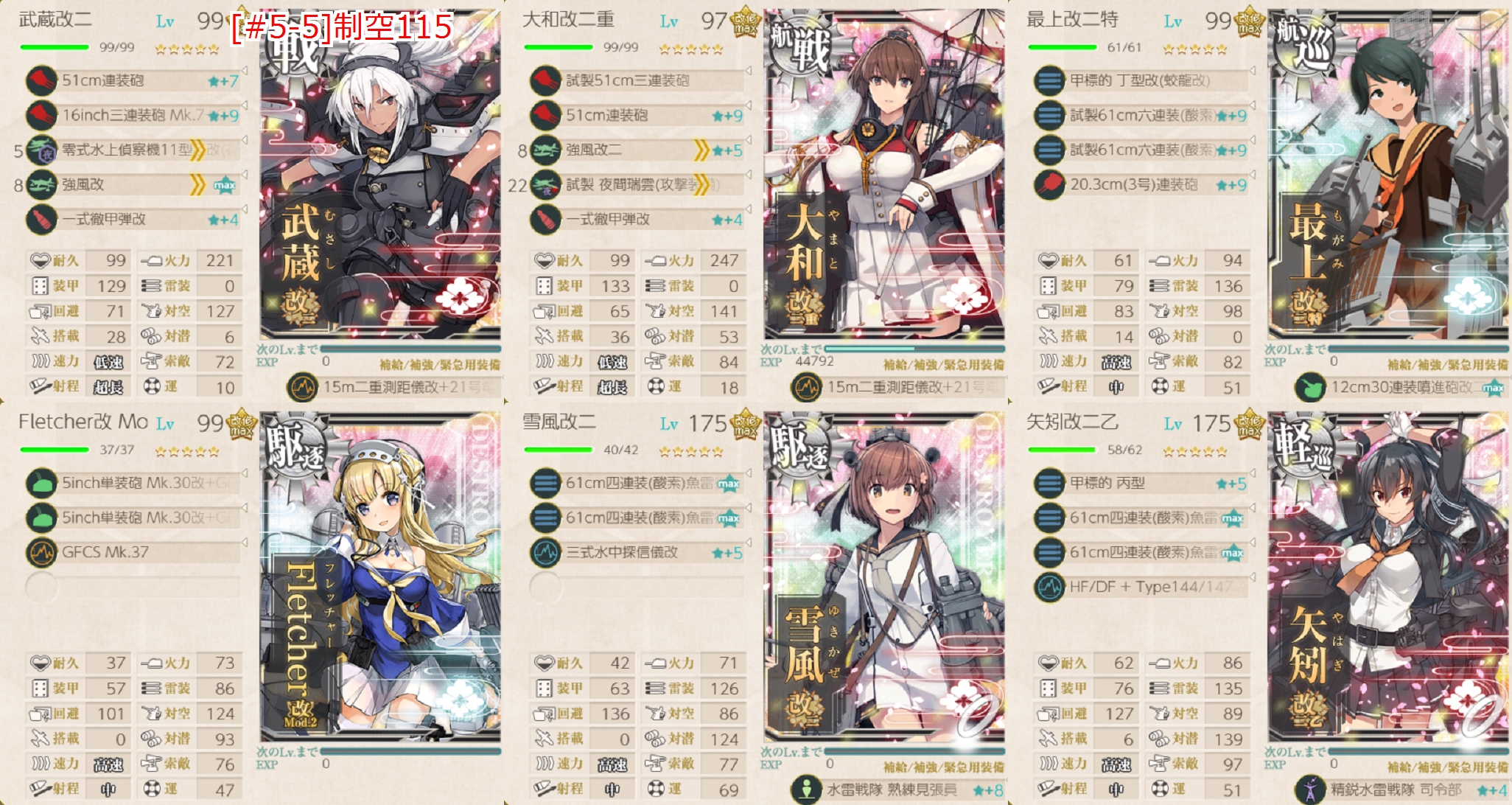Click the rangefinder icon beside 大和's 15m二重測距儀改

point(806,387)
